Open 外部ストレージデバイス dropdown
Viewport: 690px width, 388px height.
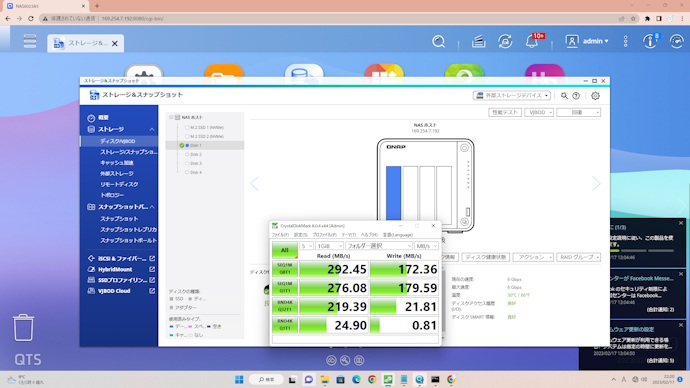pyautogui.click(x=512, y=95)
